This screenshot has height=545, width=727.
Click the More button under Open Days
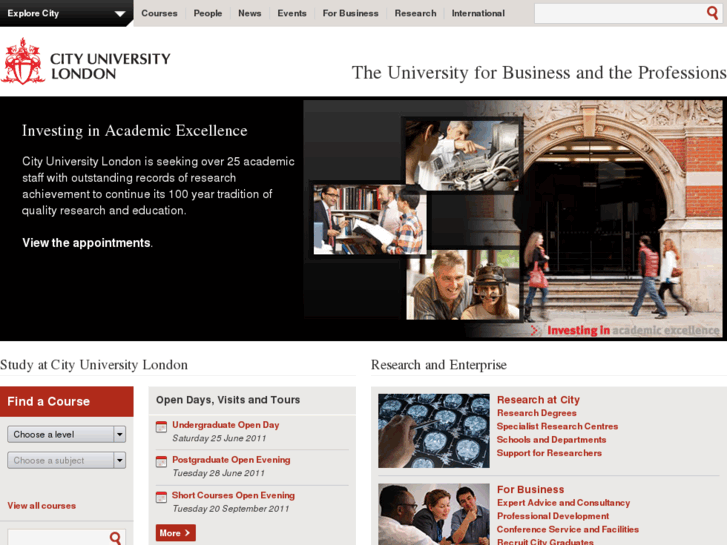[176, 533]
